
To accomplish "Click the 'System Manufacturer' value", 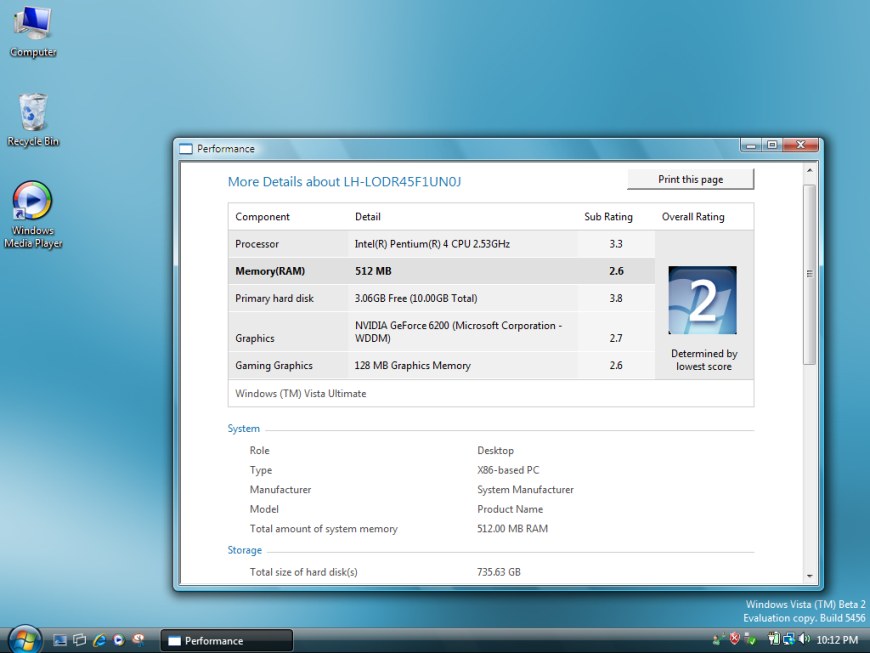I will coord(525,490).
